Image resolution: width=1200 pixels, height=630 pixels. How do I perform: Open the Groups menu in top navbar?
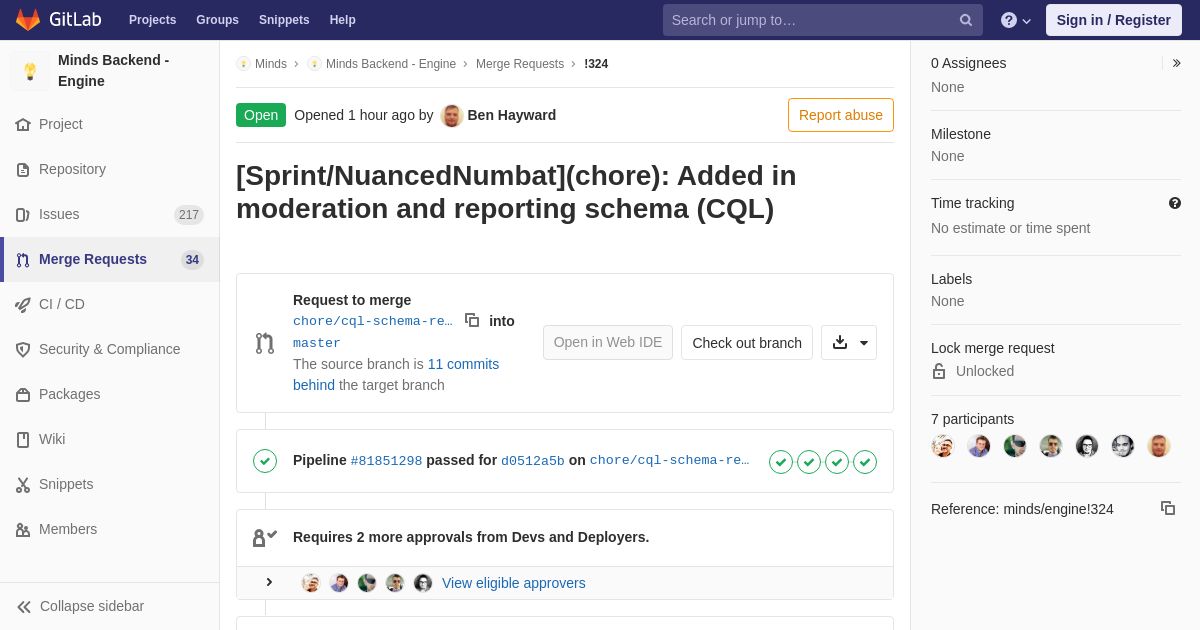pos(217,20)
